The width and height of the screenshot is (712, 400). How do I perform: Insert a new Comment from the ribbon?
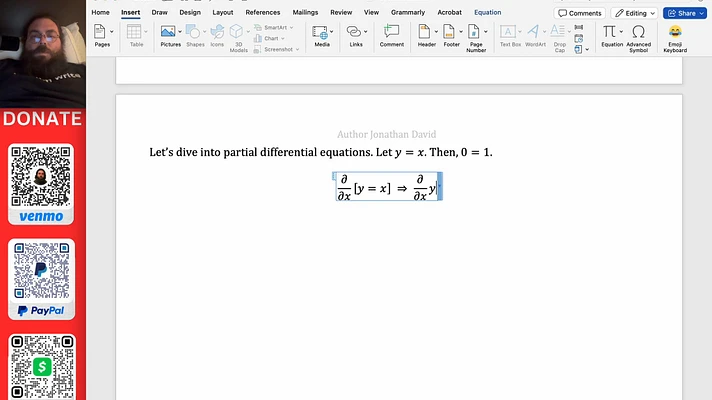391,35
